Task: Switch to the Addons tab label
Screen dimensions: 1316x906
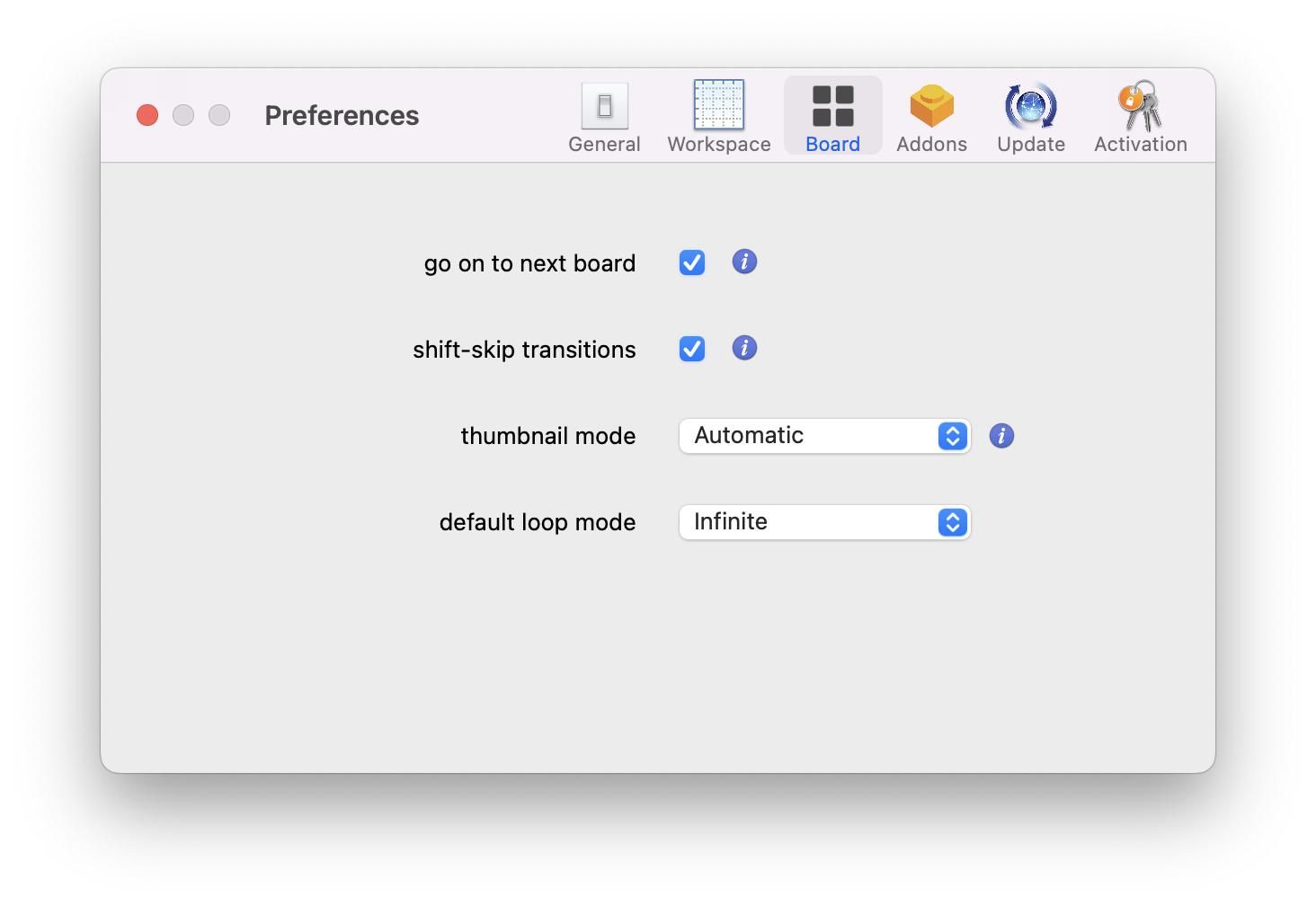Action: click(931, 145)
